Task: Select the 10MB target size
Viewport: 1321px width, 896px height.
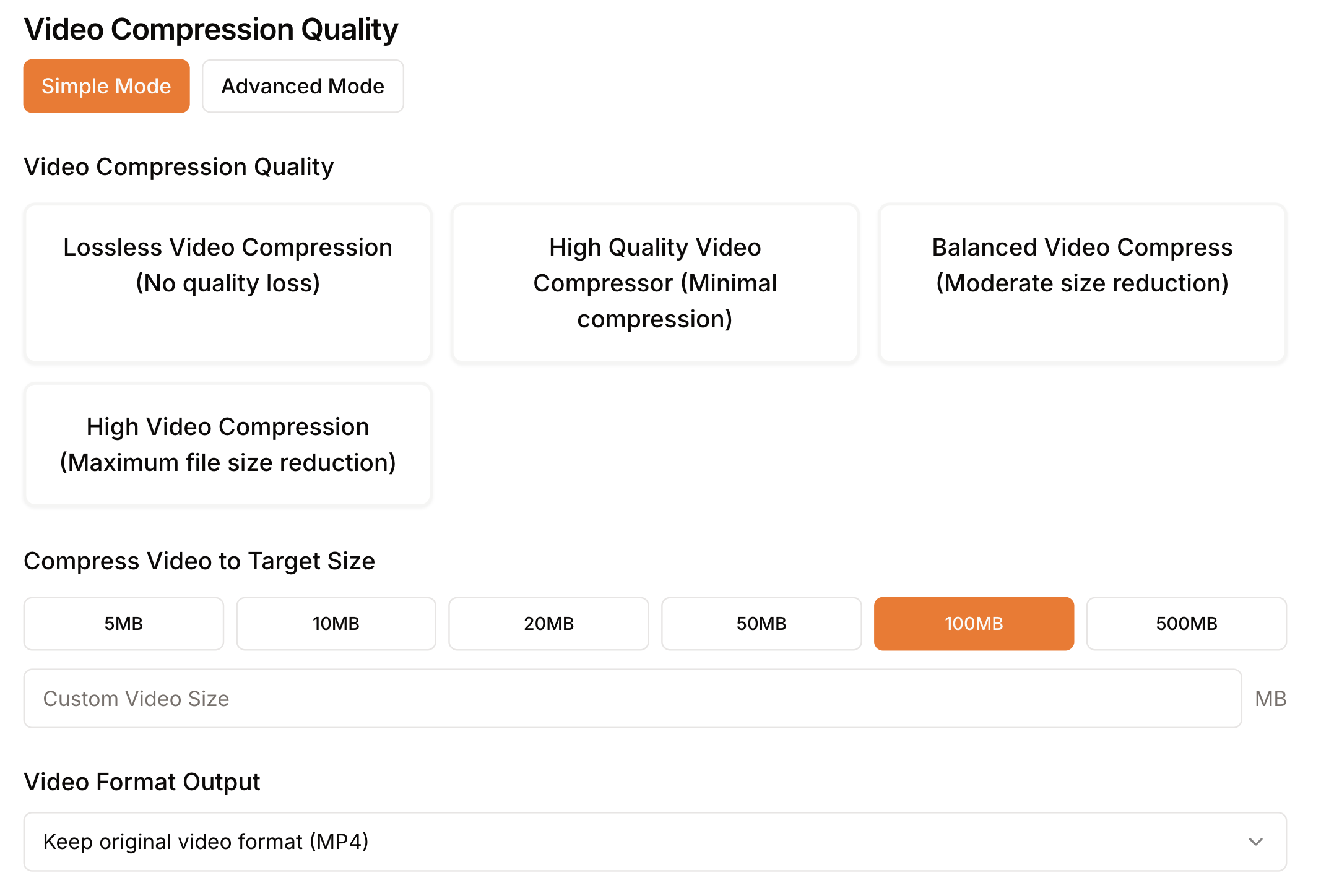Action: point(336,624)
